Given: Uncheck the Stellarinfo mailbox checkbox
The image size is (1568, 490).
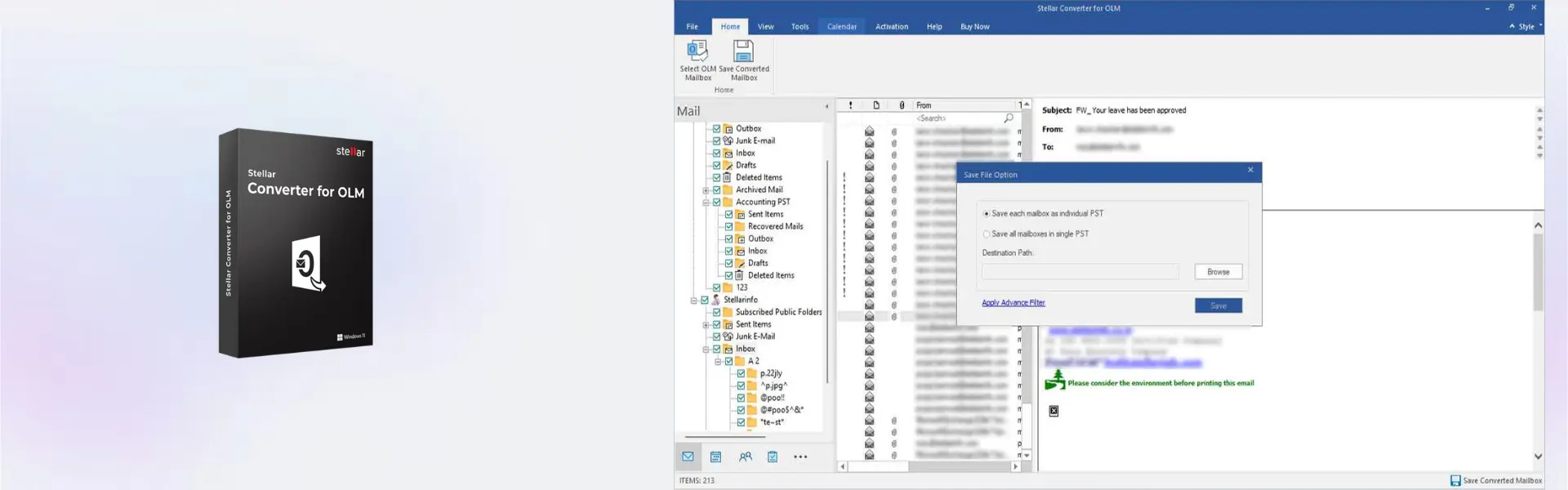Looking at the screenshot, I should point(705,300).
